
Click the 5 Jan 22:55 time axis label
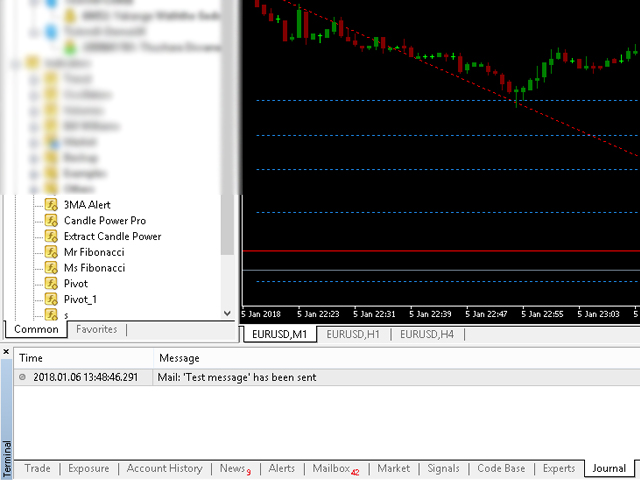click(x=542, y=314)
